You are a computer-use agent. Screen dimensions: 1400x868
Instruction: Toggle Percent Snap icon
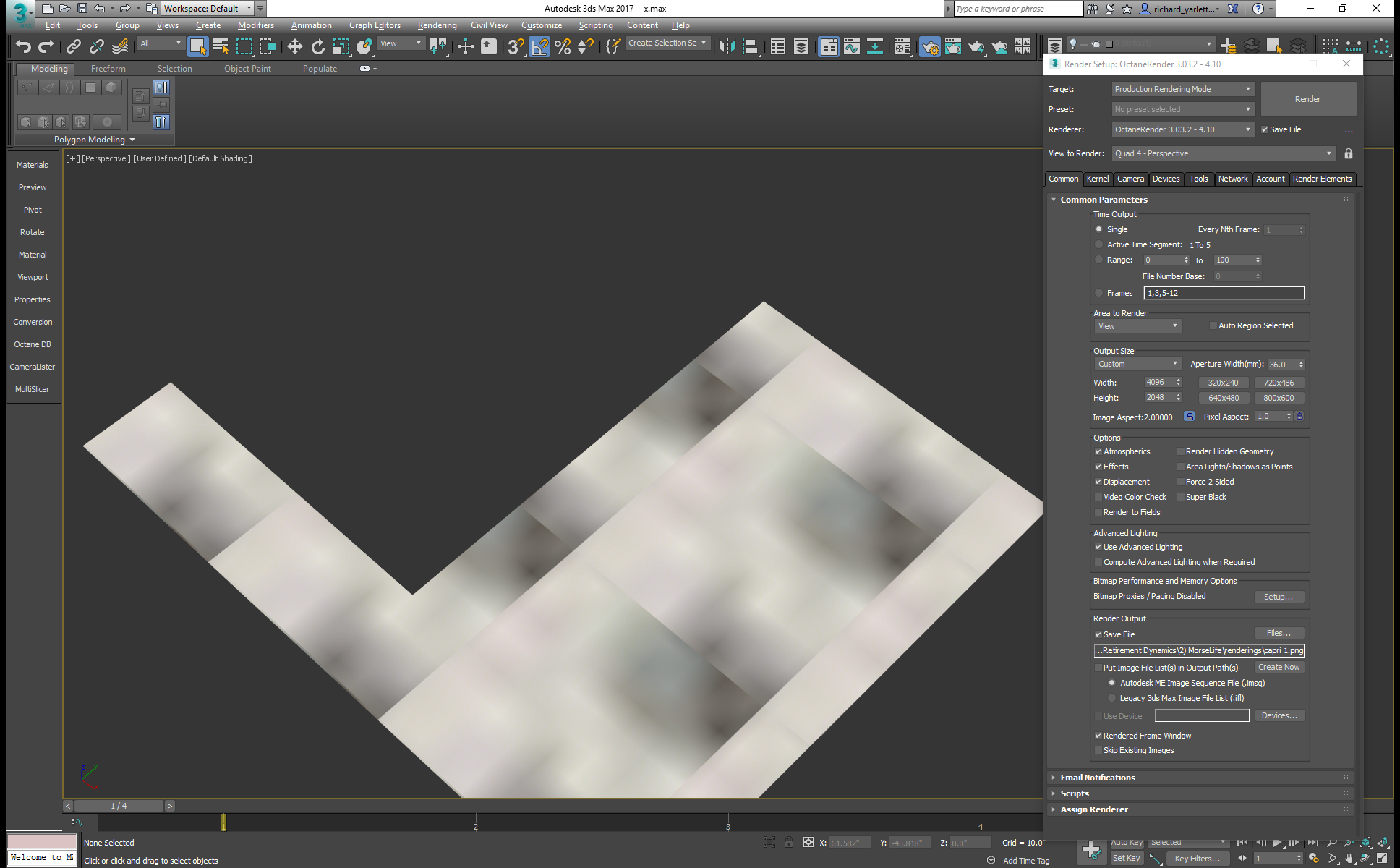click(563, 46)
